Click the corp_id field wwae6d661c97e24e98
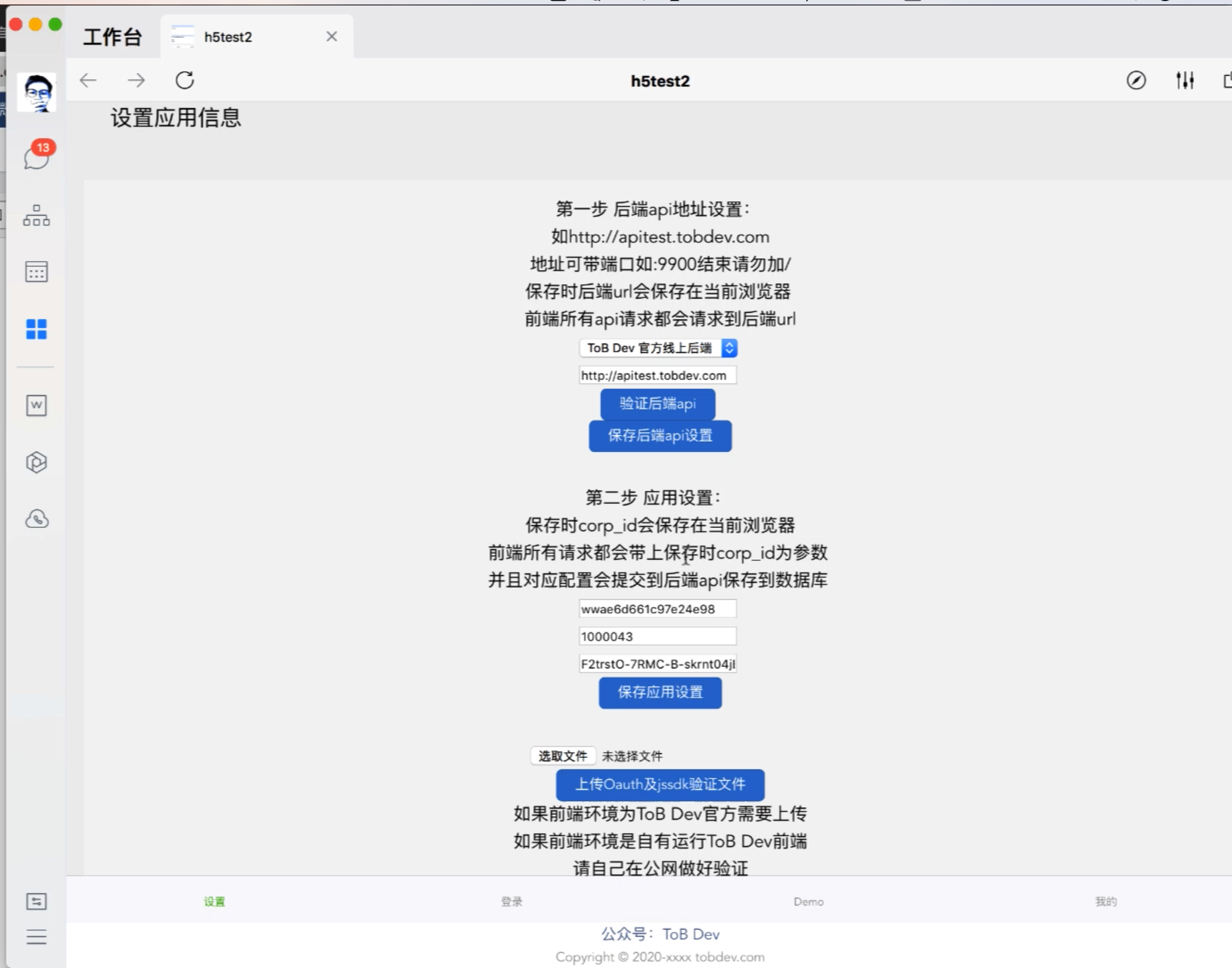 click(658, 609)
